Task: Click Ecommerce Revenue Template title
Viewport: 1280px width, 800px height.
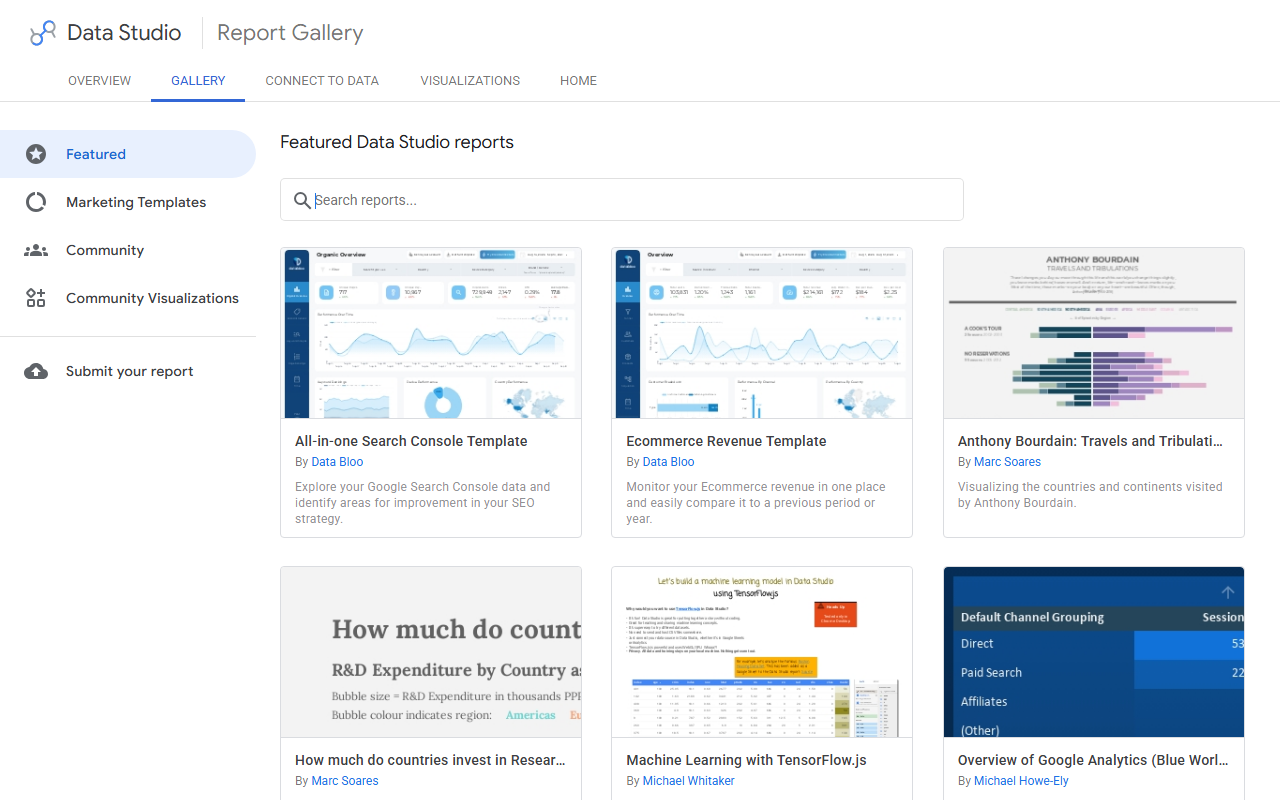Action: pyautogui.click(x=726, y=441)
